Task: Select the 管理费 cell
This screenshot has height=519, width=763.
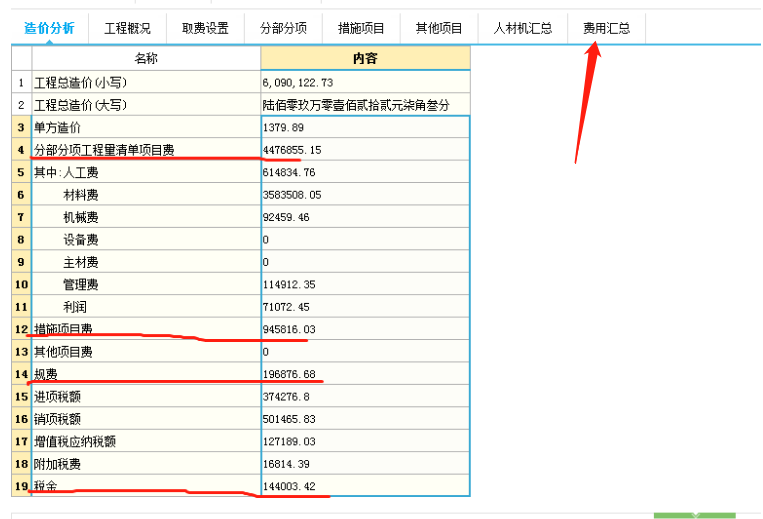Action: pyautogui.click(x=146, y=284)
